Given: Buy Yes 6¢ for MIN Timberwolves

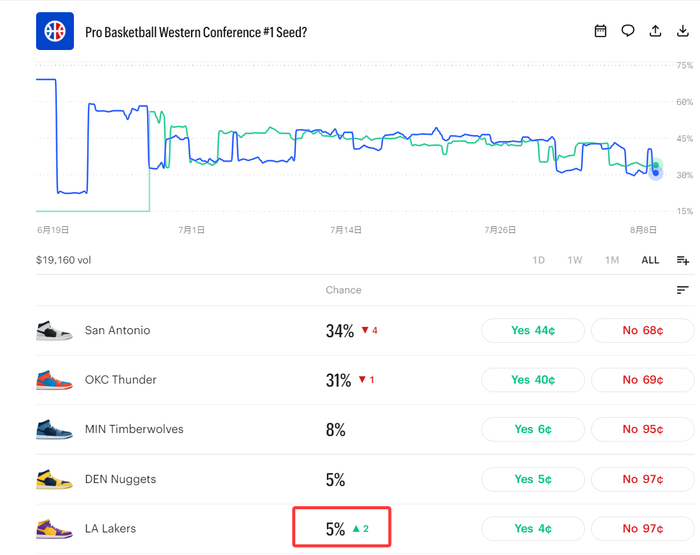Looking at the screenshot, I should 533,429.
